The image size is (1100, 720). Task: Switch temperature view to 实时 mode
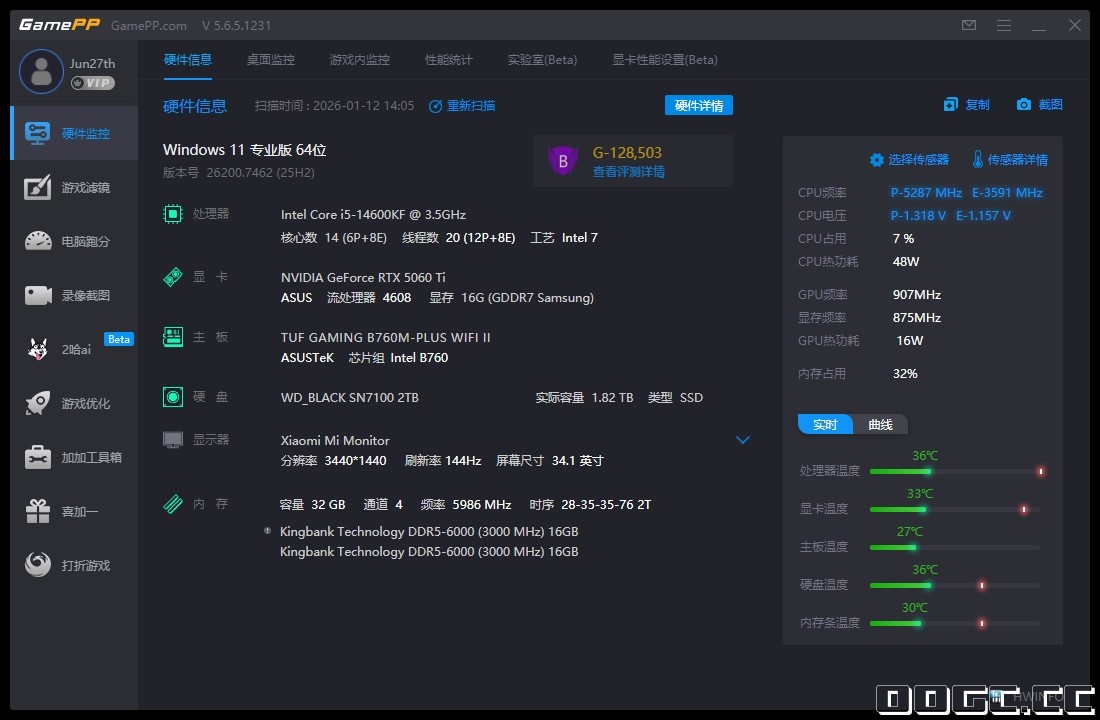point(825,424)
